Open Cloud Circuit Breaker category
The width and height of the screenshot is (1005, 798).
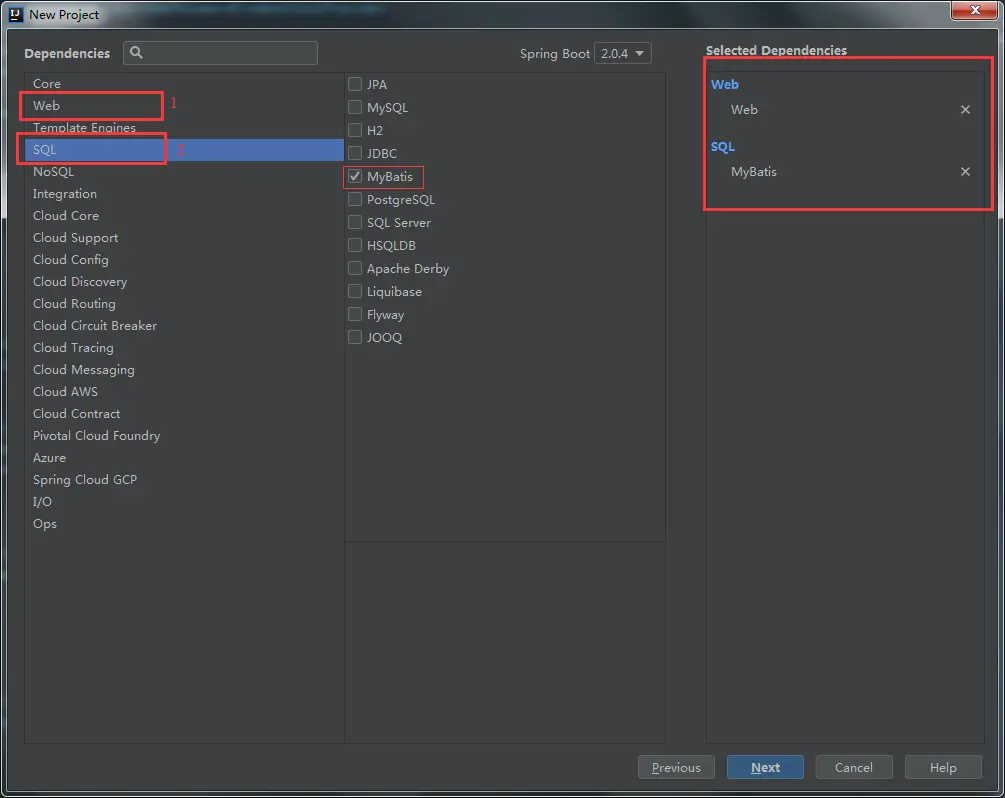[184, 326]
